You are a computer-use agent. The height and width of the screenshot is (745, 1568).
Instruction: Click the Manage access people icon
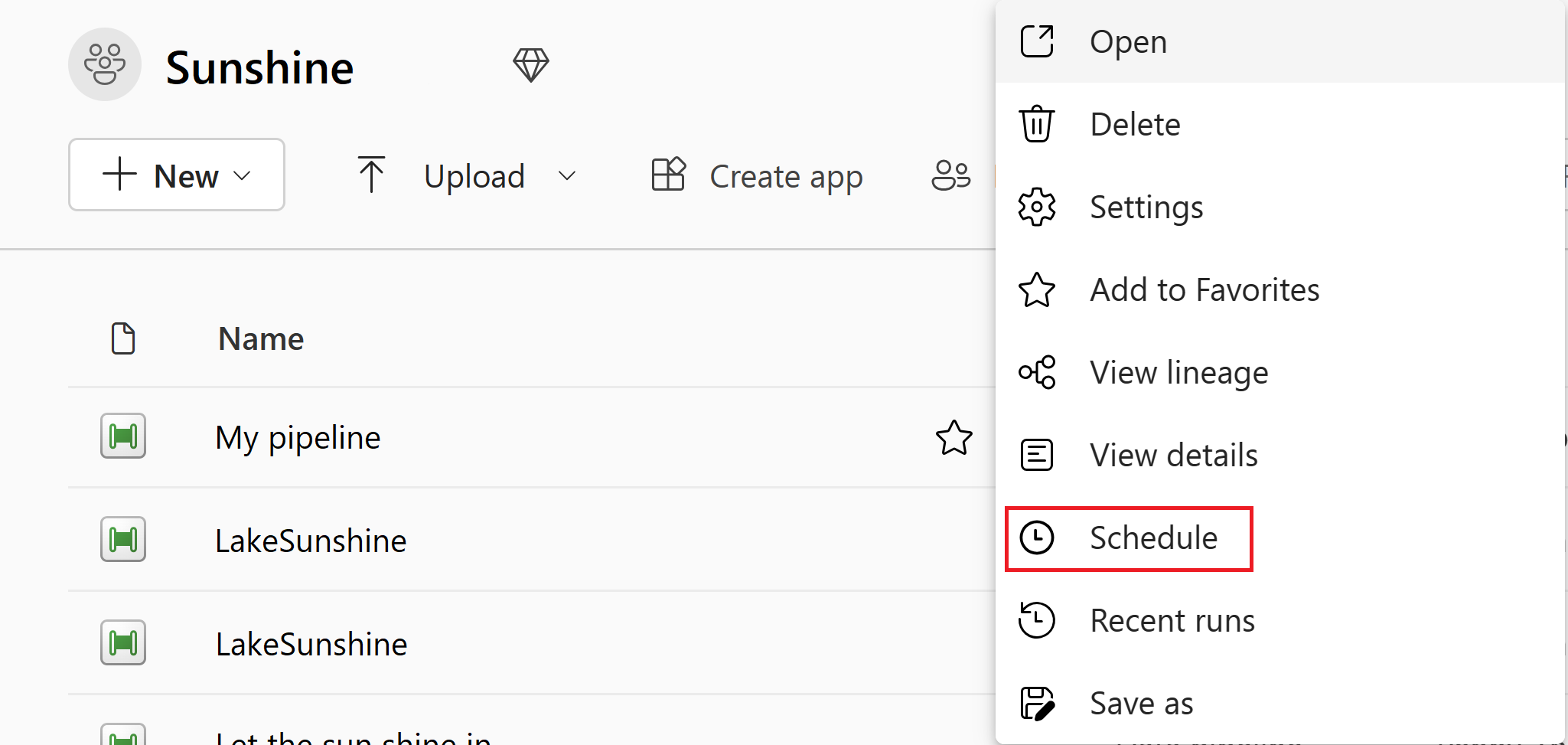(950, 175)
